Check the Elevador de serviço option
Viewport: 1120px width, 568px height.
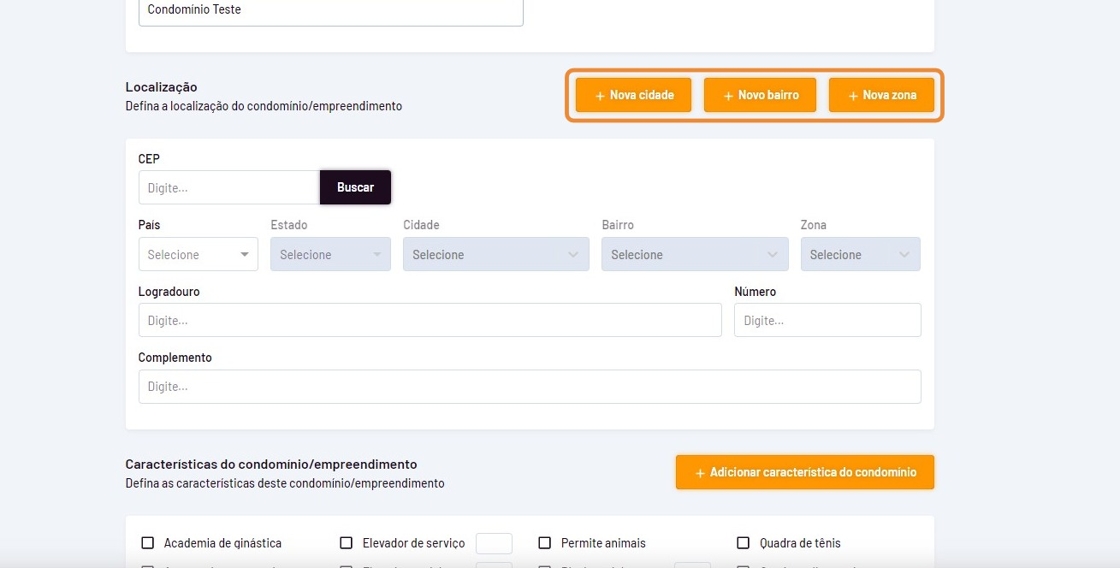[346, 543]
